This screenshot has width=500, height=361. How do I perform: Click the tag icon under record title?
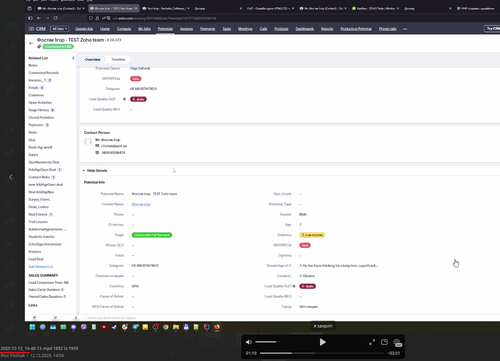tap(39, 46)
